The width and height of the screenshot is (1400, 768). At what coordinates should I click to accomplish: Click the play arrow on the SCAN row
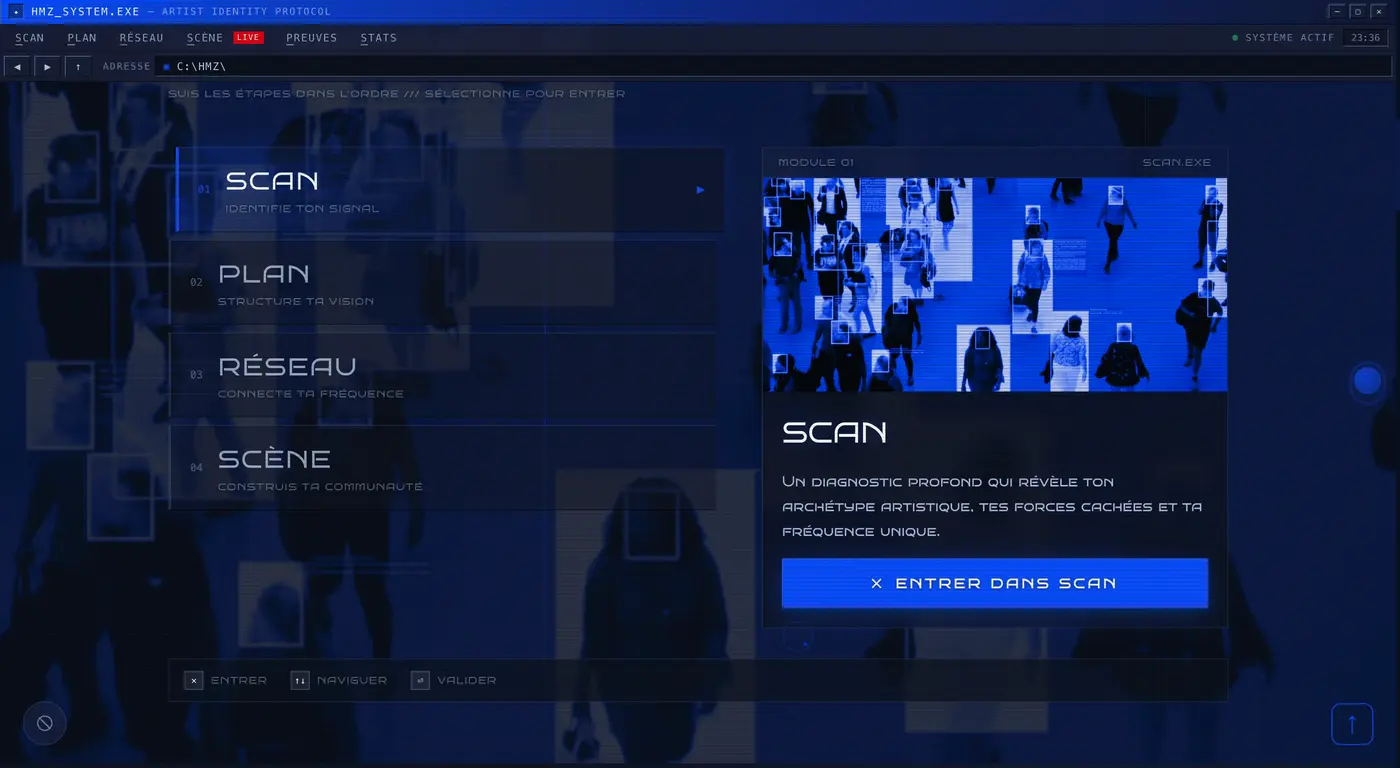(x=700, y=190)
